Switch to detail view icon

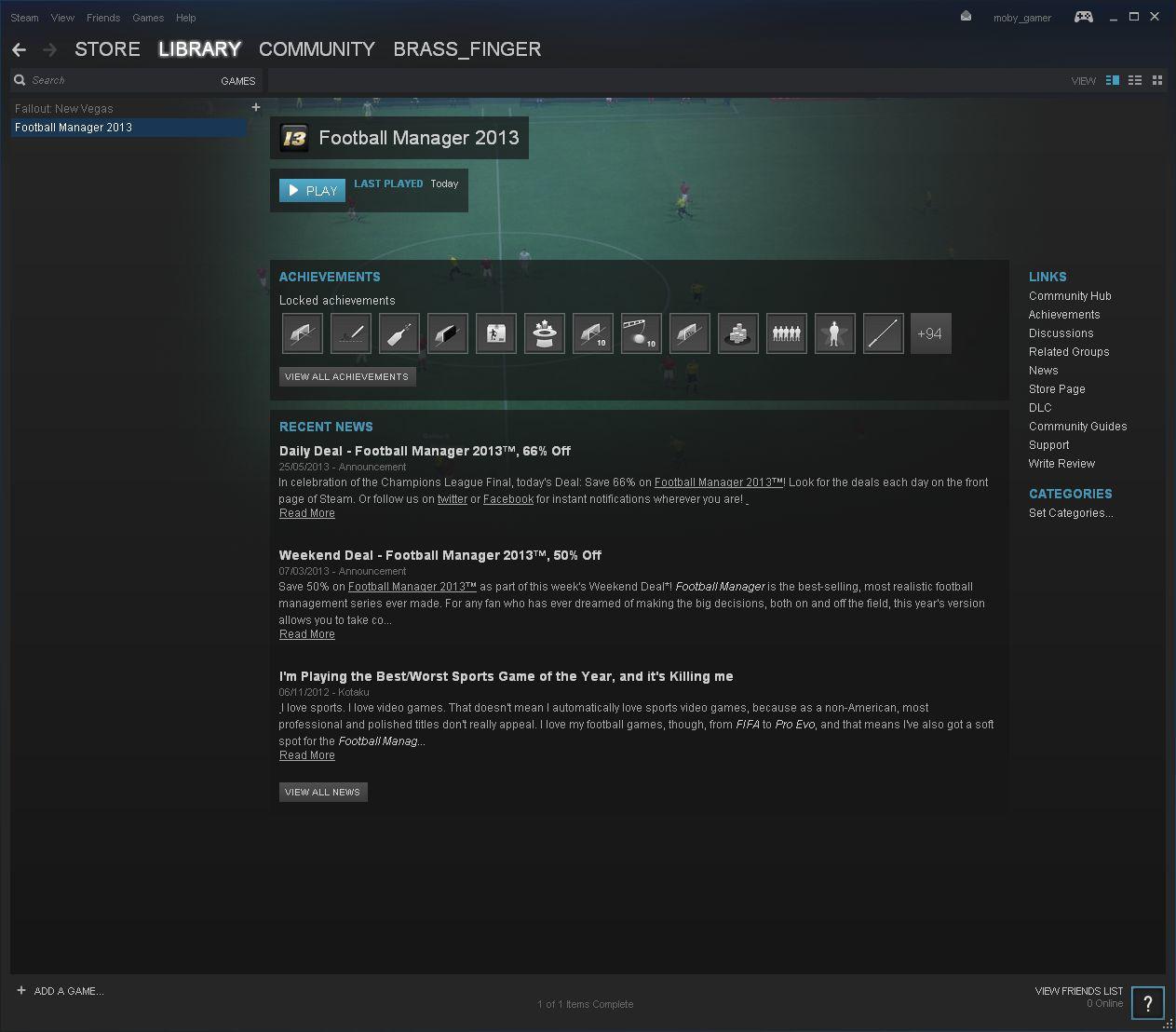[x=1113, y=80]
